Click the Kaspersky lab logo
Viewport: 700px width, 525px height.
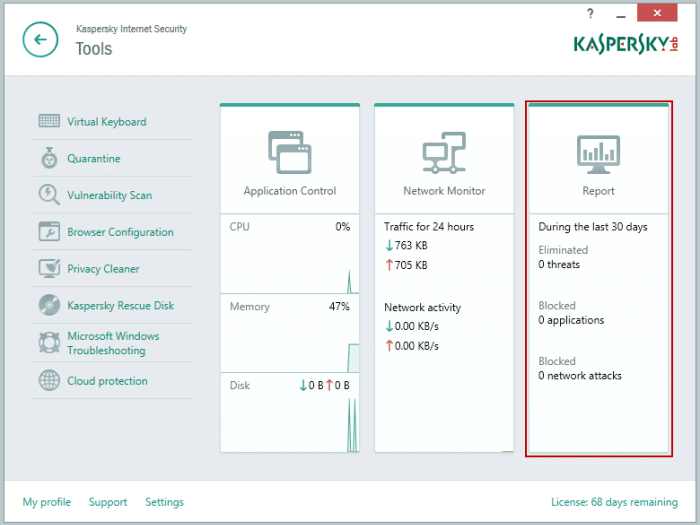[x=626, y=45]
